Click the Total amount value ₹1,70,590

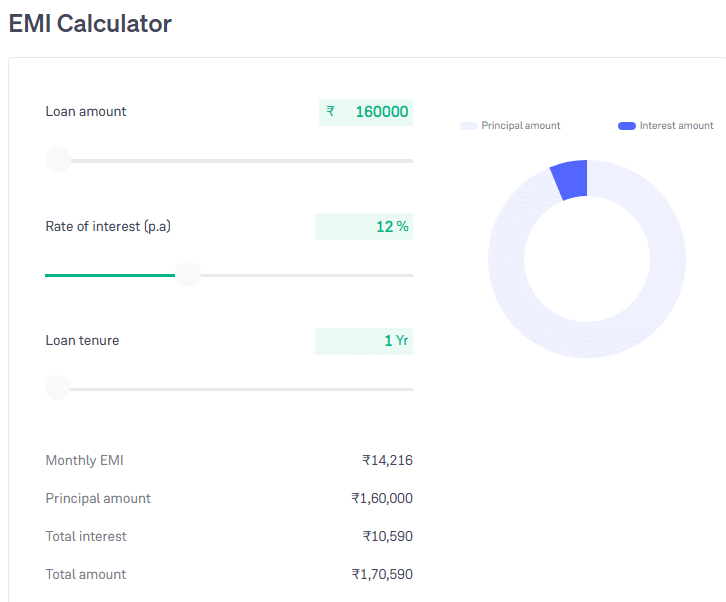[381, 575]
